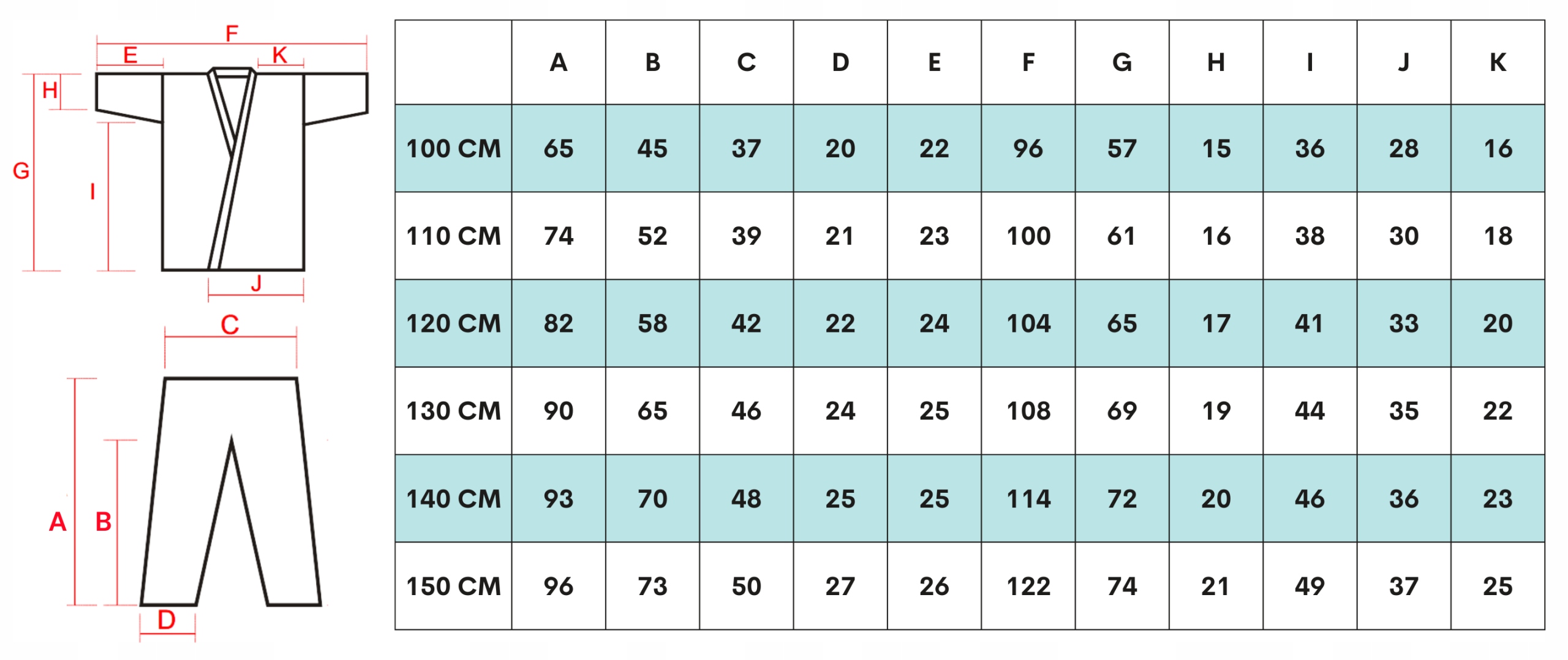Click the 150 CM row label
This screenshot has width=1568, height=660.
point(453,587)
